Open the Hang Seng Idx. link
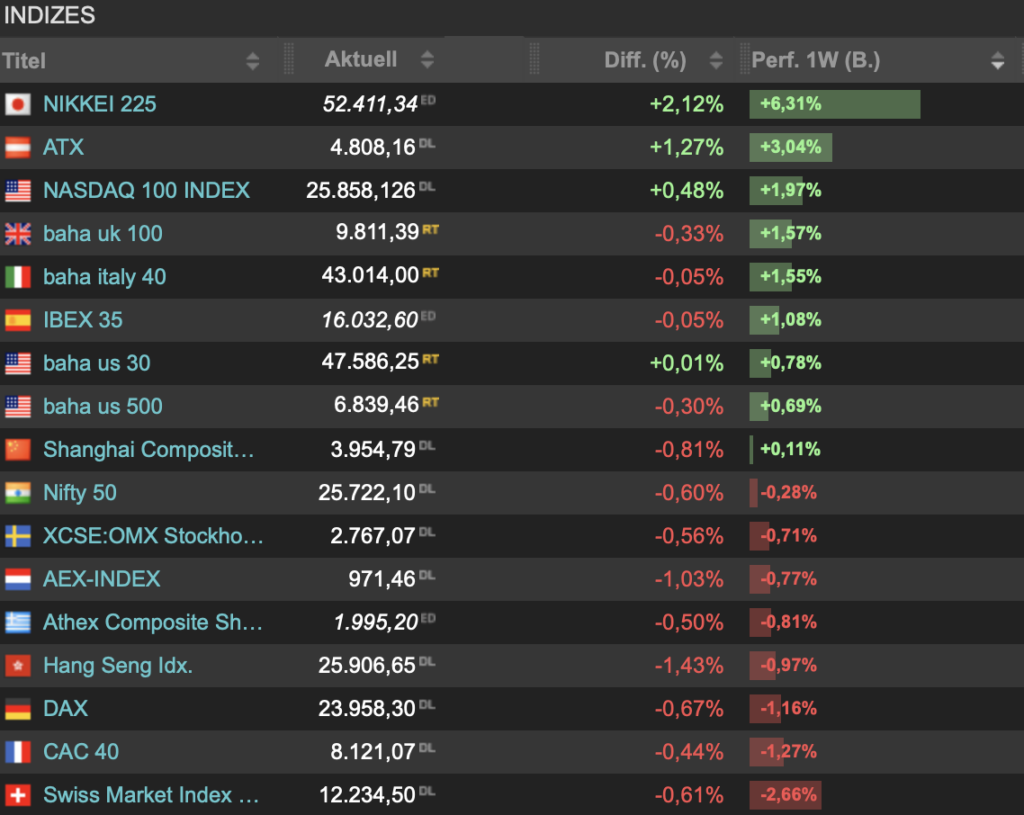This screenshot has height=815, width=1024. 117,665
